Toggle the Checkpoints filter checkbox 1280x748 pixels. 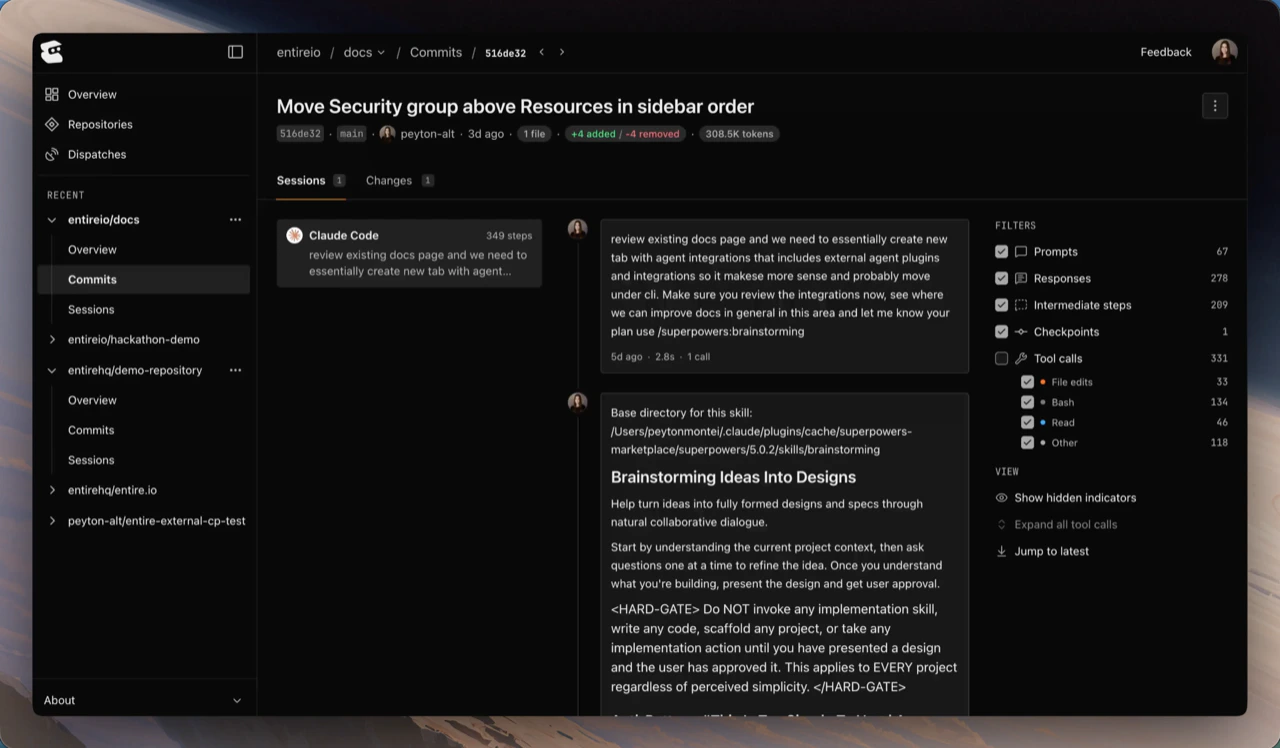pos(1001,332)
